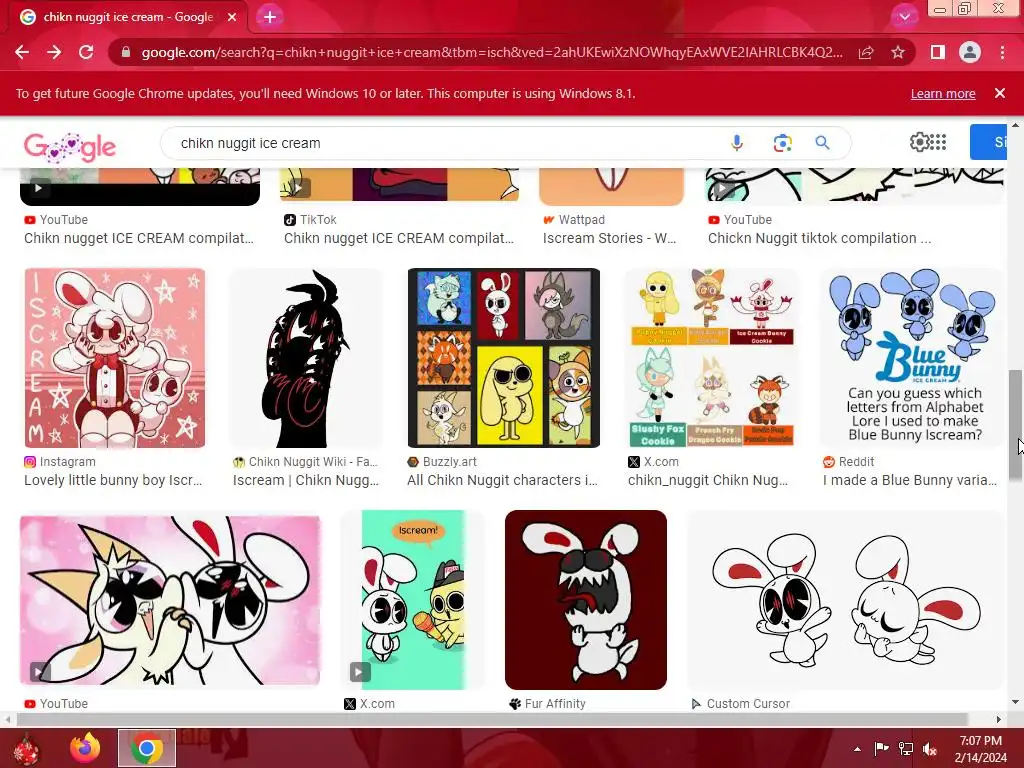This screenshot has height=768, width=1024.
Task: Click the Iscream | Chikn Nugg... wiki caption
Action: [x=306, y=480]
